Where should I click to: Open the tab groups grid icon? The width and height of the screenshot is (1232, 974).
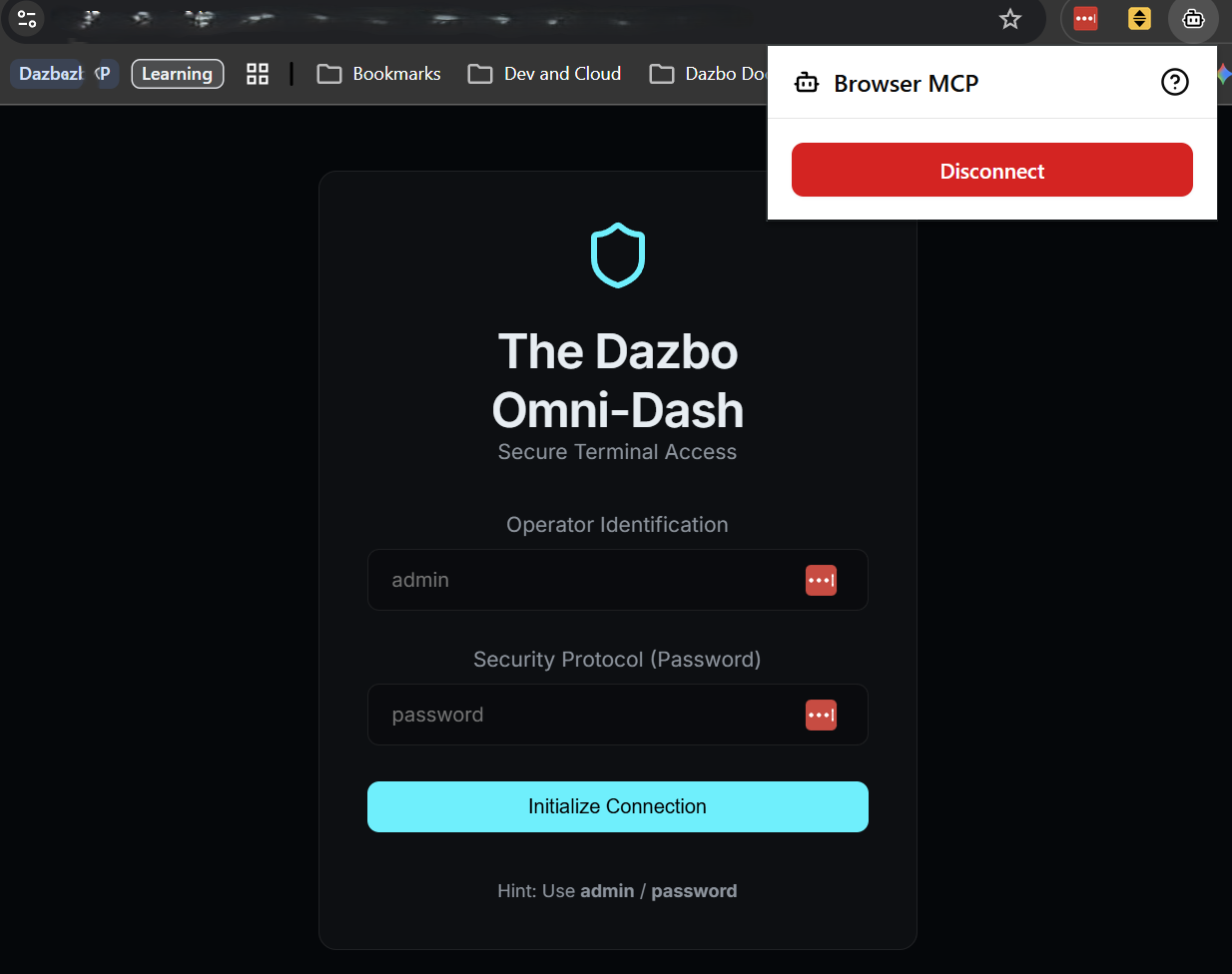pyautogui.click(x=258, y=74)
